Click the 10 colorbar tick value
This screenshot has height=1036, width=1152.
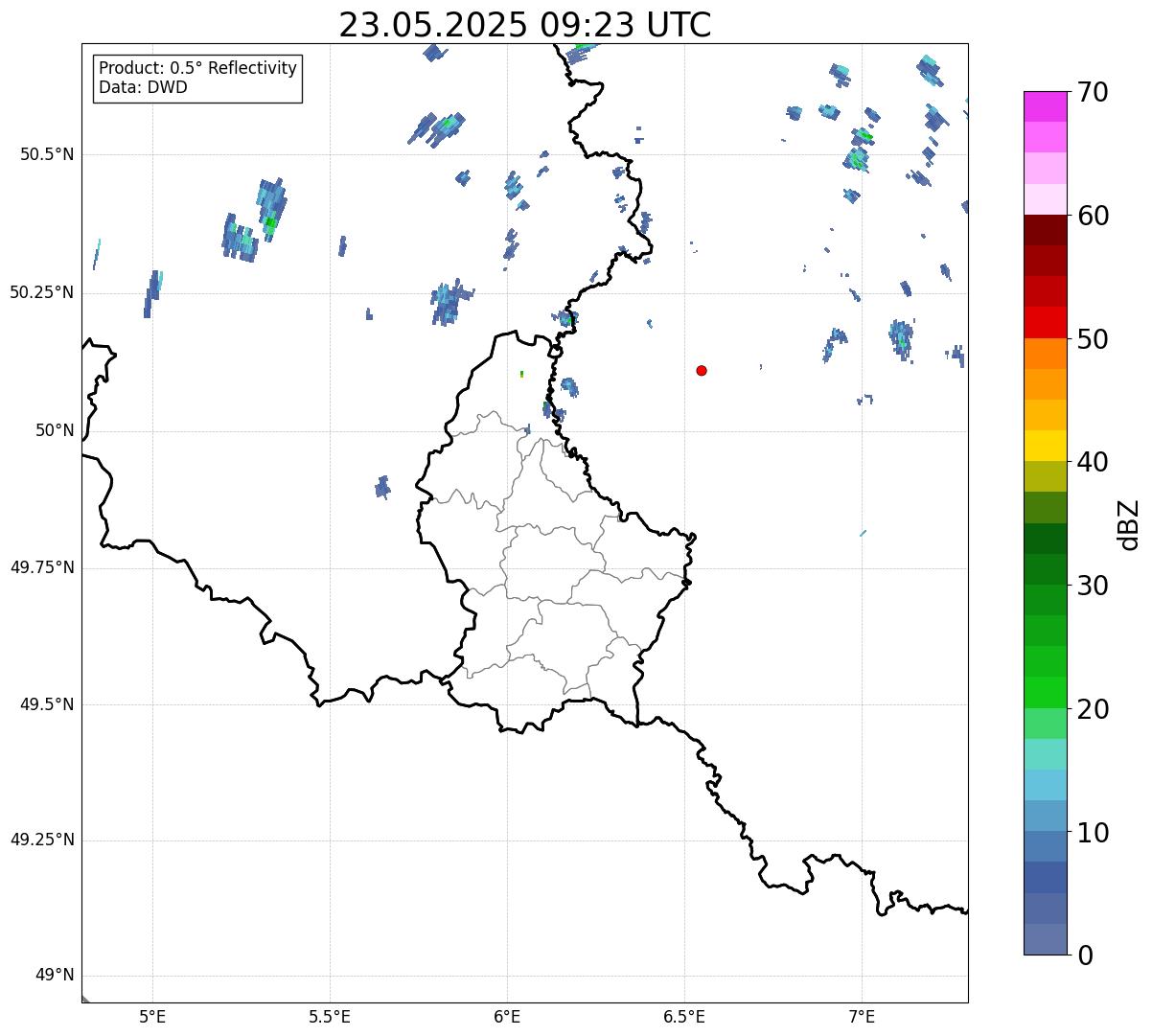pos(1093,833)
